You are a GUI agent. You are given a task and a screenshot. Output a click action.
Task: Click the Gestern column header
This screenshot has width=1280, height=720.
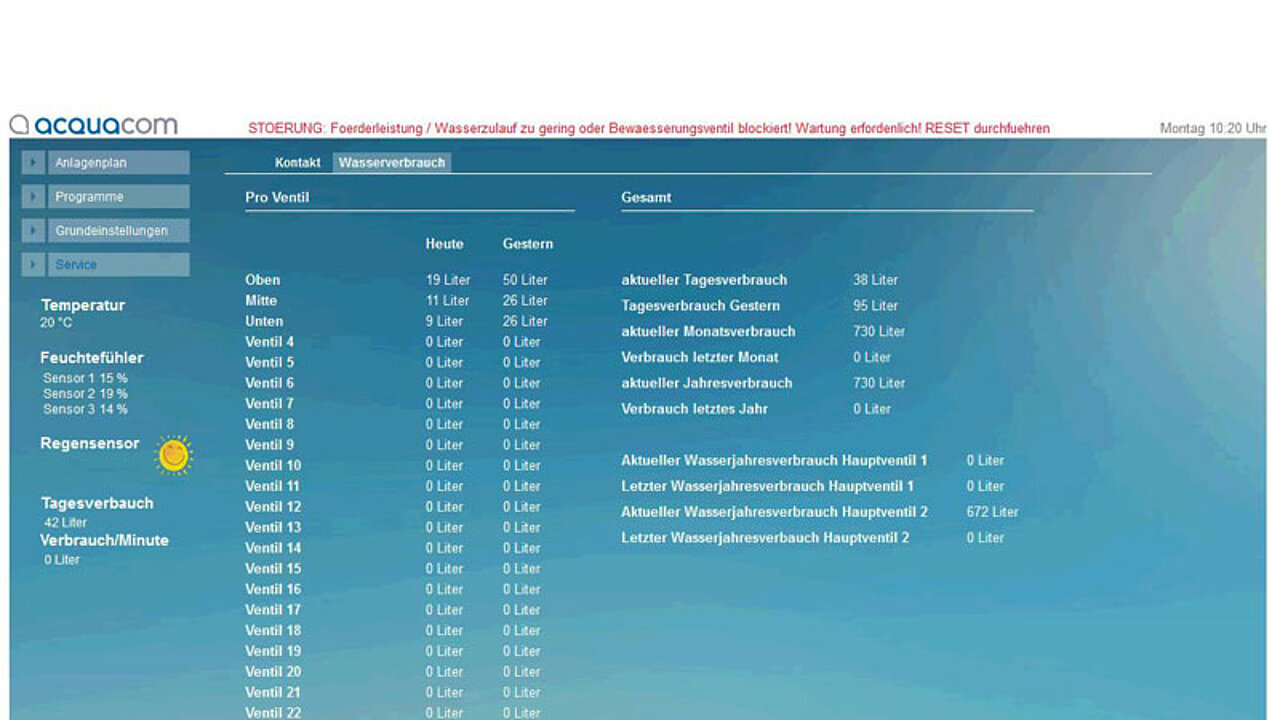[x=528, y=244]
